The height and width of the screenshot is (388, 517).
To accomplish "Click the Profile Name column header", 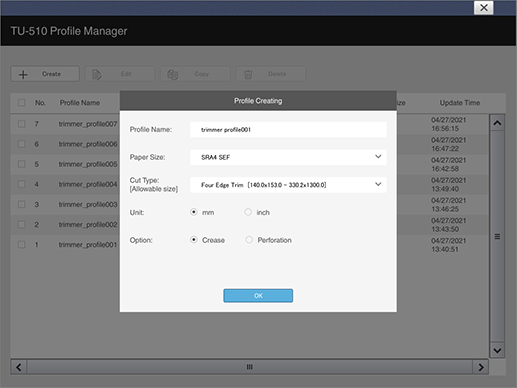I will 80,103.
